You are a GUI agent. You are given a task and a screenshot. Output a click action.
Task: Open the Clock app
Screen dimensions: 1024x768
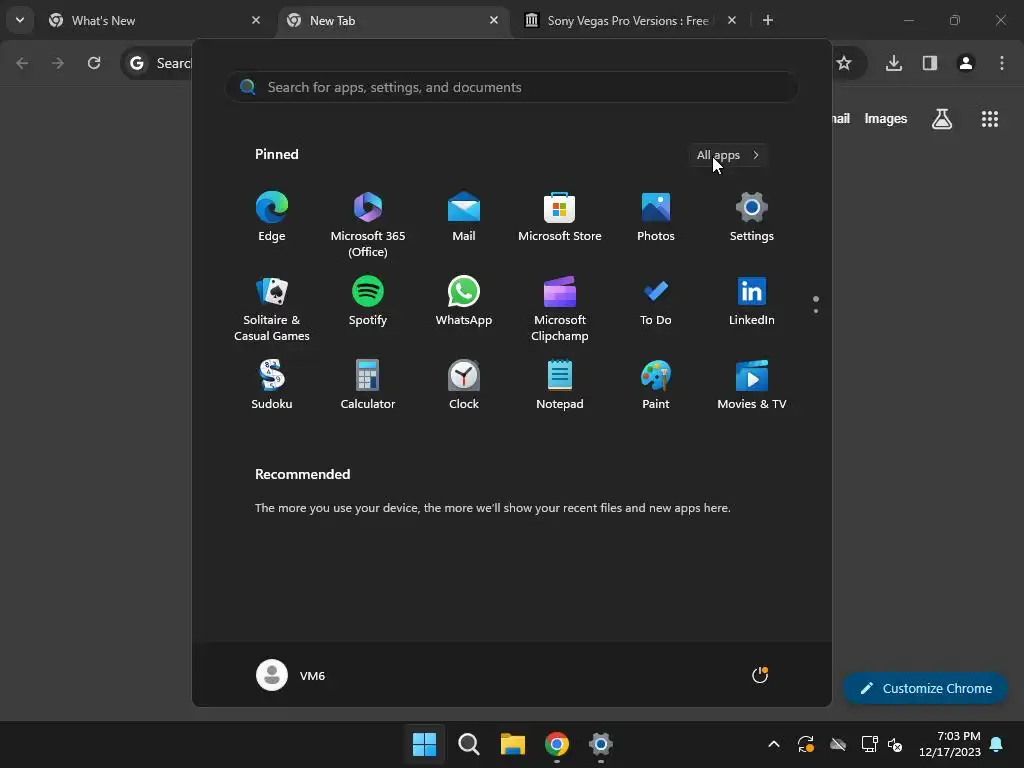pos(464,385)
